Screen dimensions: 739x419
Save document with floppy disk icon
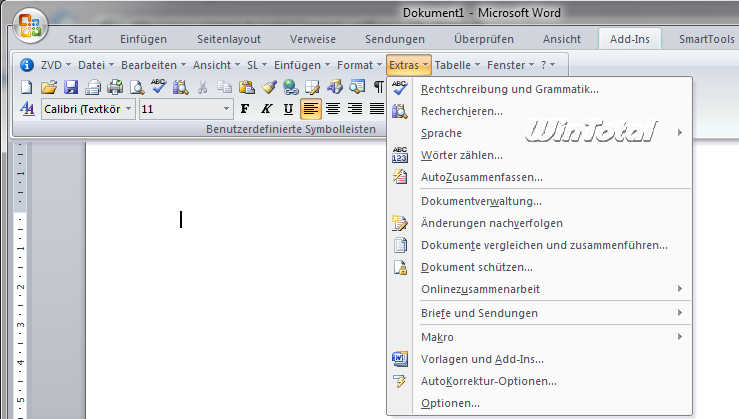point(71,87)
